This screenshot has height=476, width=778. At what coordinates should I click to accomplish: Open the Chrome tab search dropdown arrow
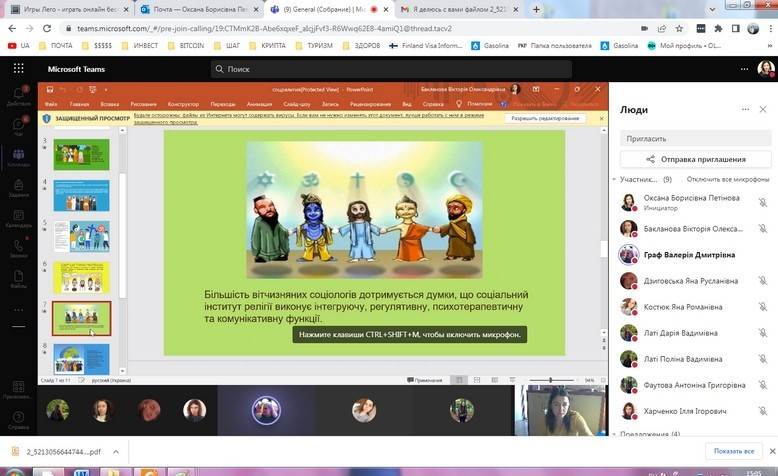712,9
